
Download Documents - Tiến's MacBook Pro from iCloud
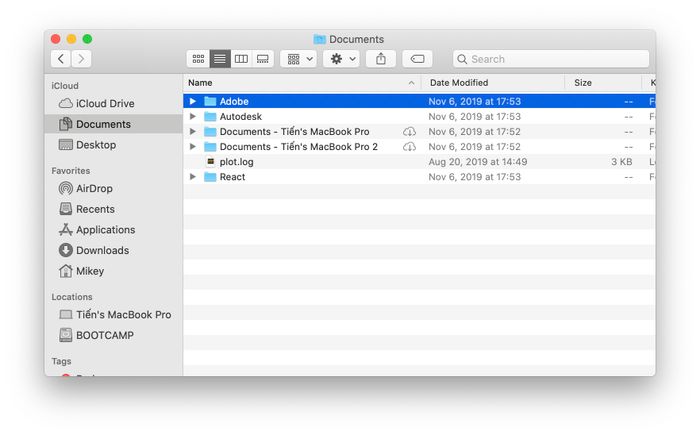point(409,132)
